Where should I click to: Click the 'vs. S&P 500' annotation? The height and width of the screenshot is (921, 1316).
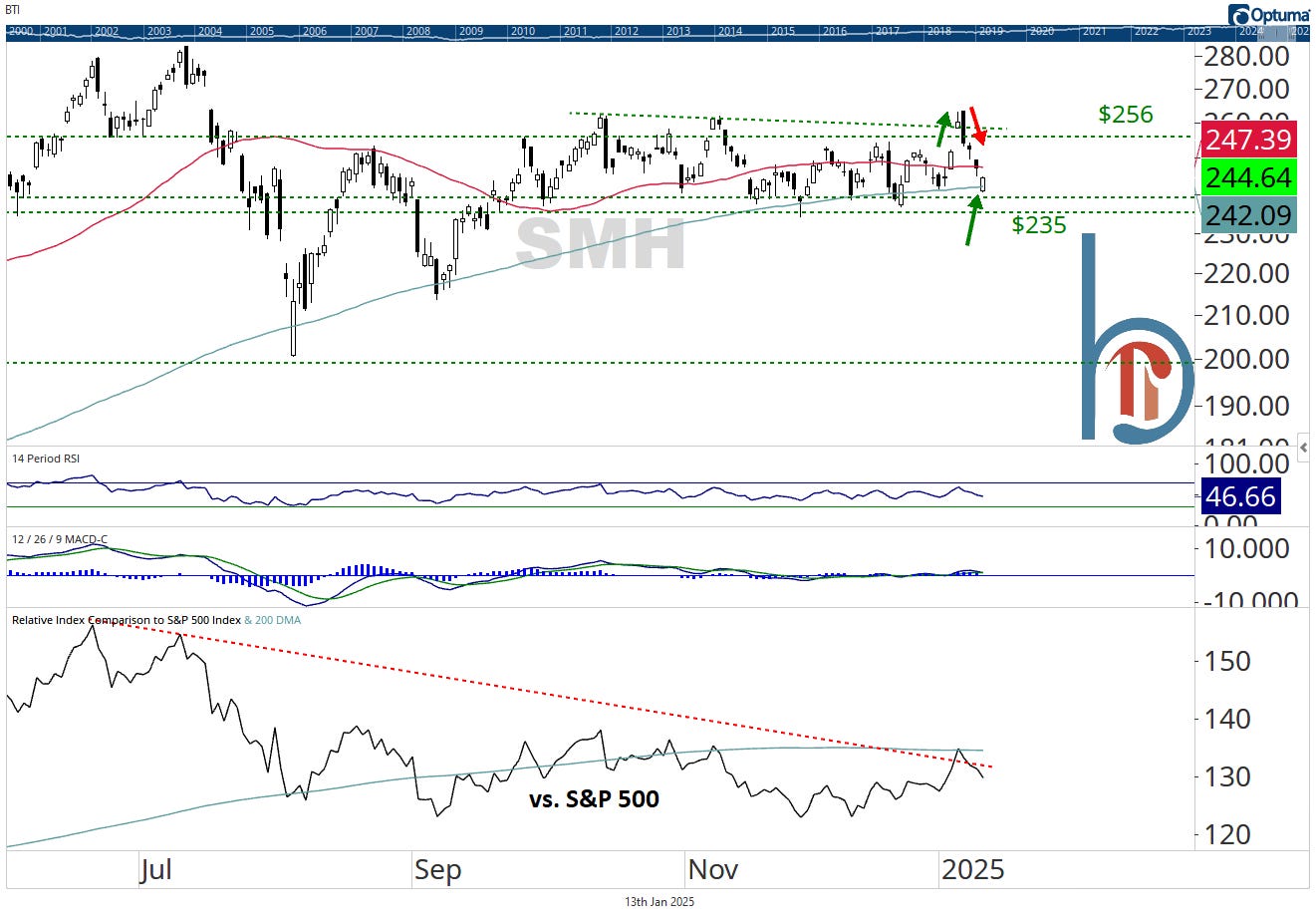(x=594, y=798)
